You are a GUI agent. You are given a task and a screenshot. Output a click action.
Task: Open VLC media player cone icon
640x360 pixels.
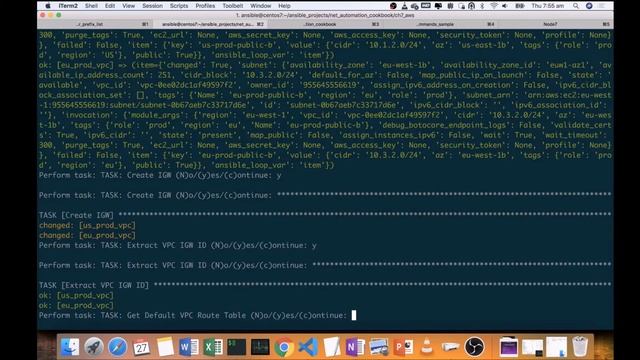[x=427, y=347]
